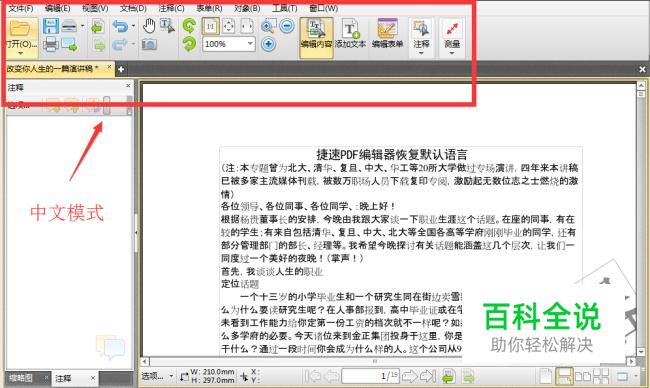
Task: Click the zoom out minus button
Action: pos(287,26)
